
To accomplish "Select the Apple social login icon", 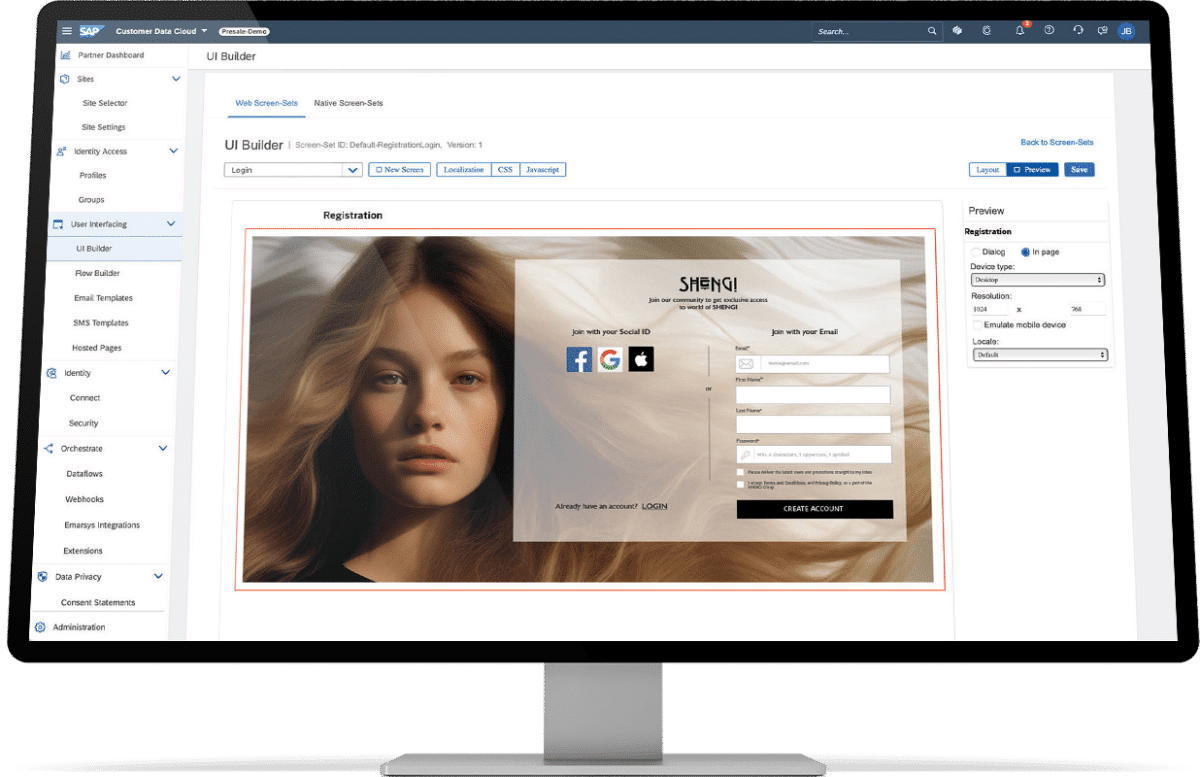I will point(641,359).
